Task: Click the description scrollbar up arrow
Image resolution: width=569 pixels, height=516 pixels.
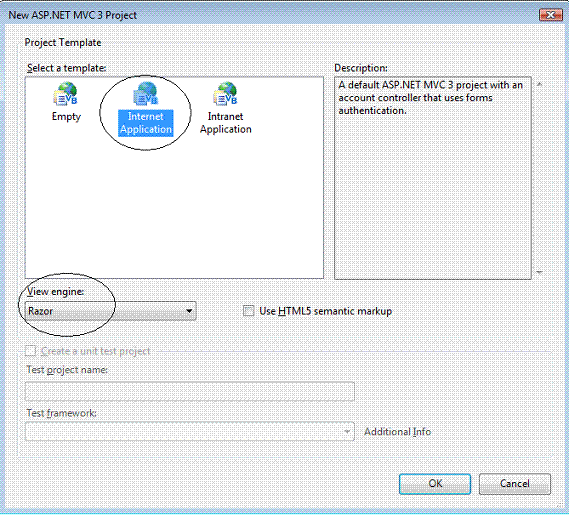Action: pos(540,84)
